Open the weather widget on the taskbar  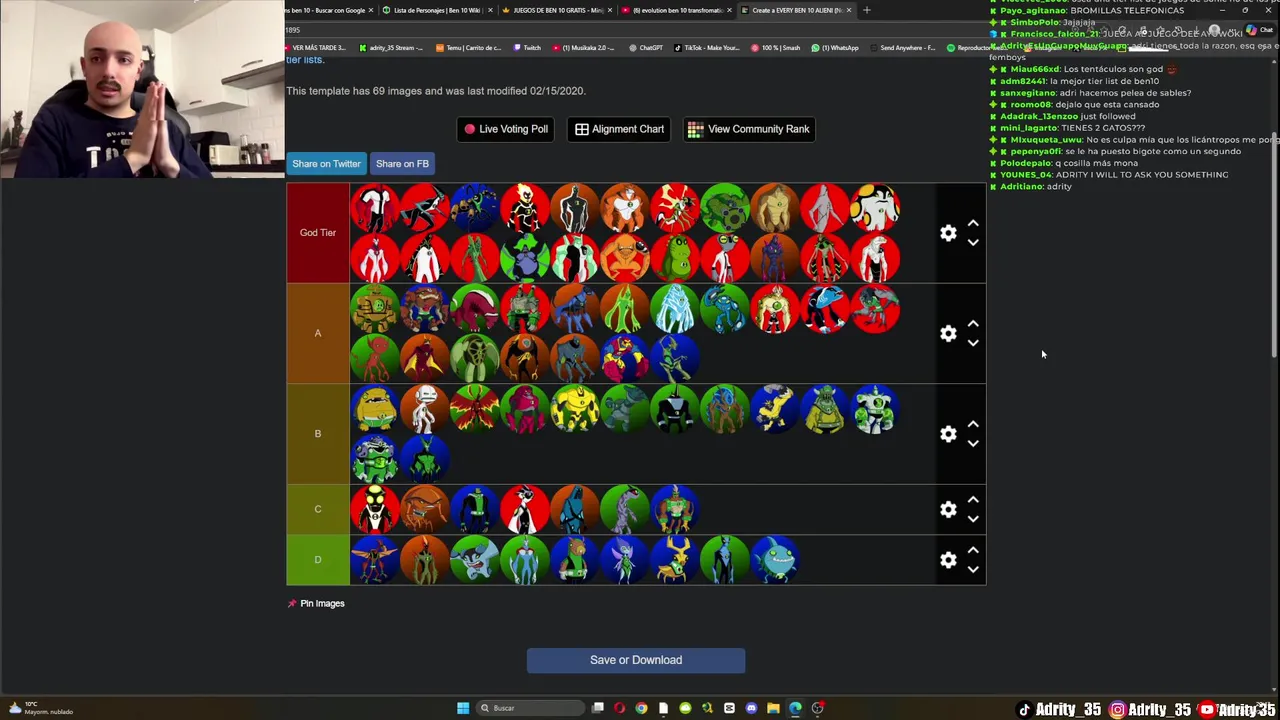pyautogui.click(x=40, y=708)
